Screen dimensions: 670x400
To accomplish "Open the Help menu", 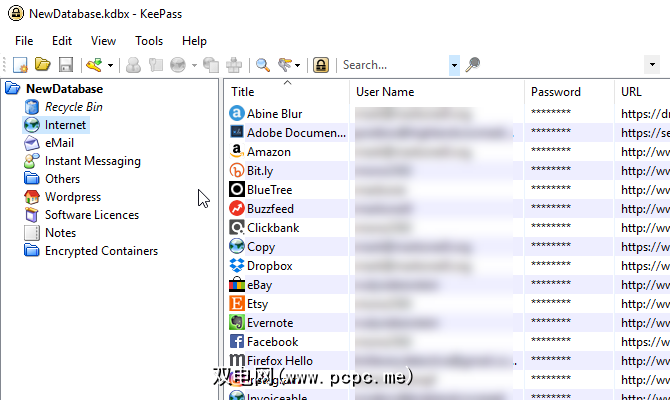I will click(x=194, y=41).
